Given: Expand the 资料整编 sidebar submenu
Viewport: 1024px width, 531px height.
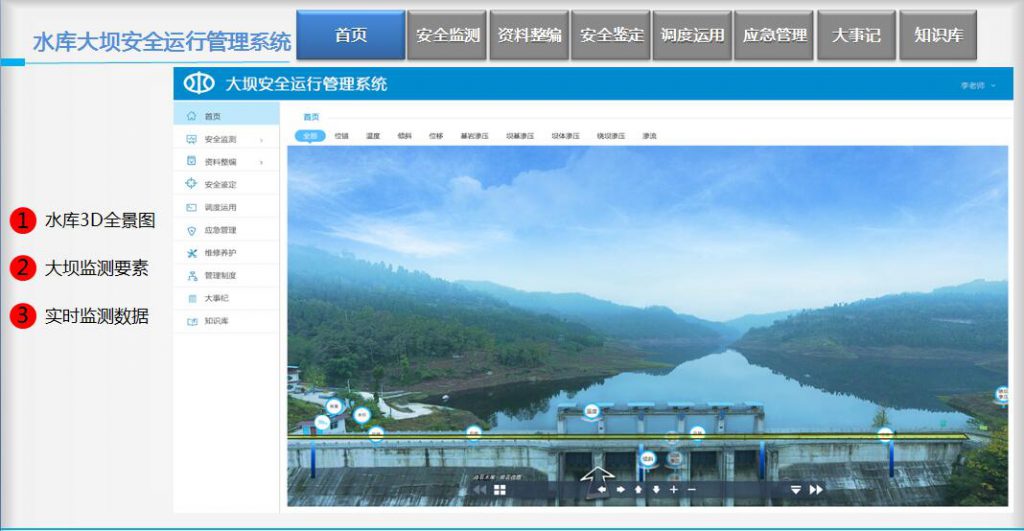Looking at the screenshot, I should coord(262,162).
